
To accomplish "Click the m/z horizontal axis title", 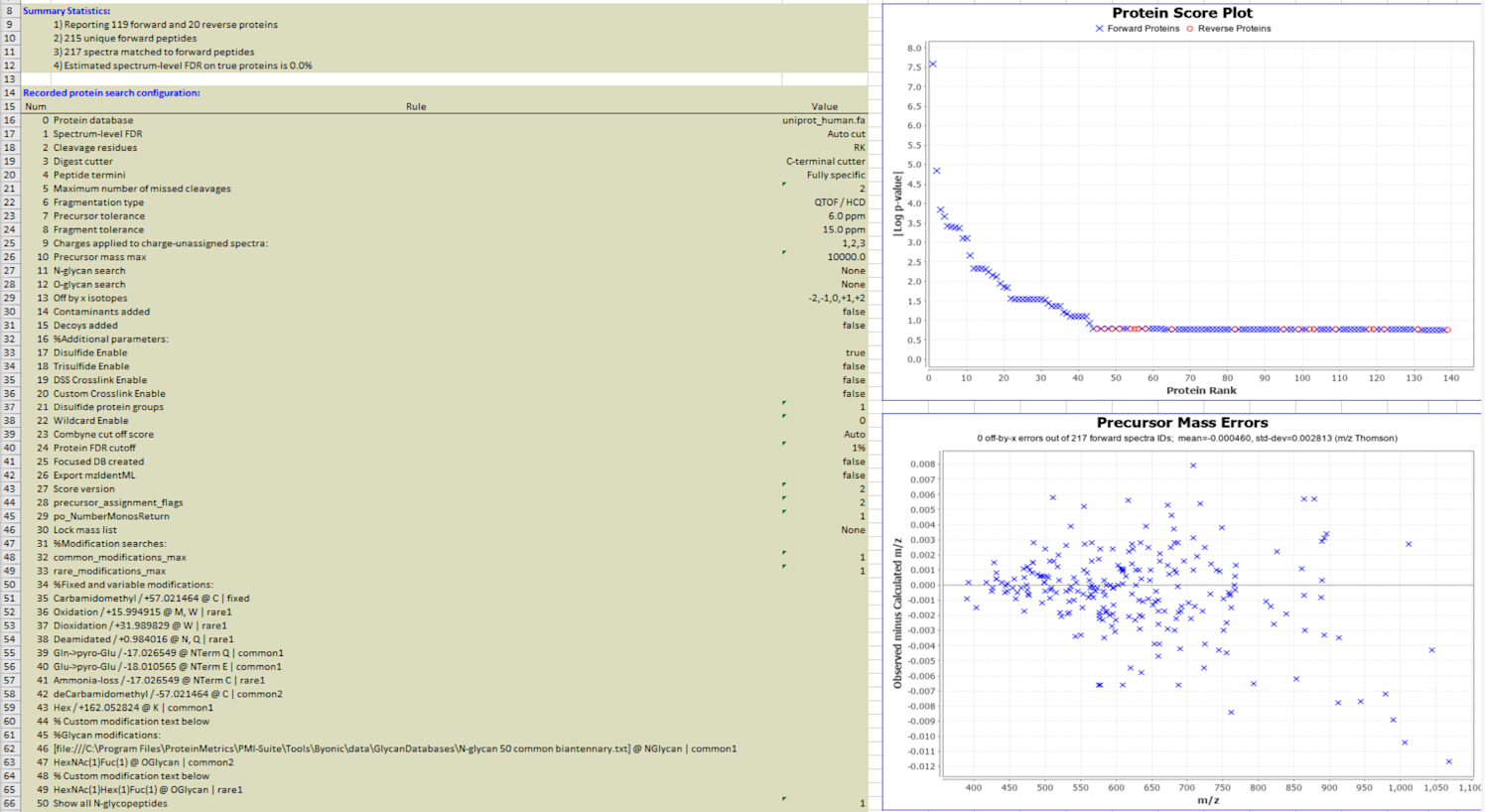I will [x=1207, y=800].
